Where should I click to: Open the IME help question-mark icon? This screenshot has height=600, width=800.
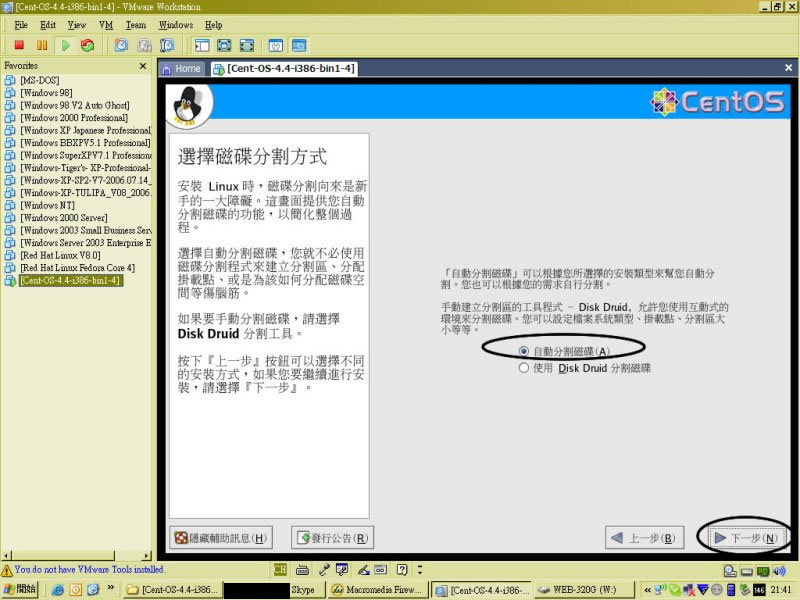402,569
